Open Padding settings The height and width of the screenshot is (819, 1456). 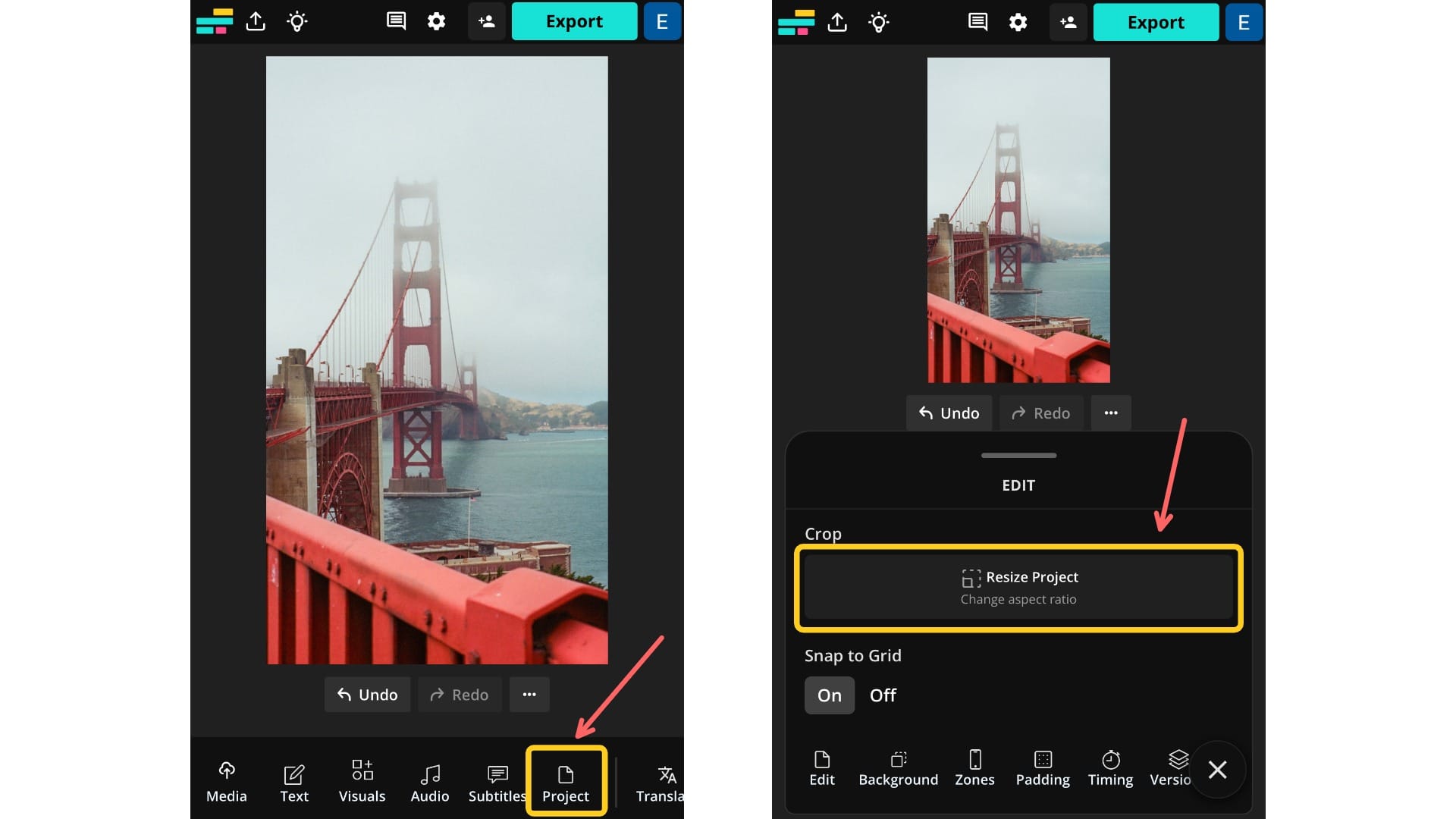tap(1043, 767)
